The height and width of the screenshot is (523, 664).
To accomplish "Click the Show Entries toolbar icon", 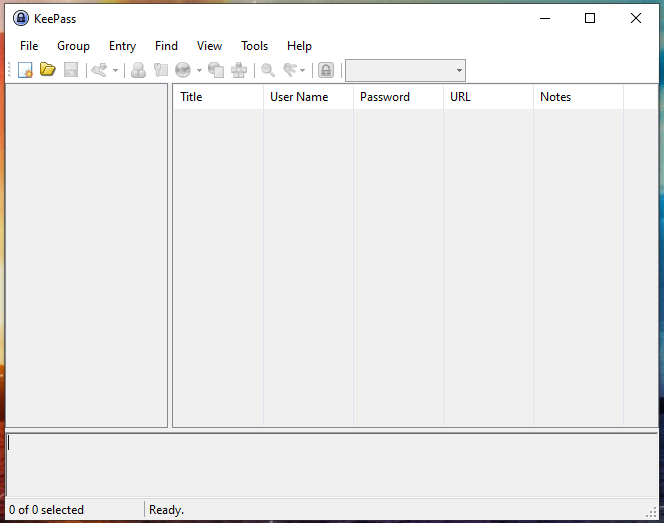I will 290,70.
